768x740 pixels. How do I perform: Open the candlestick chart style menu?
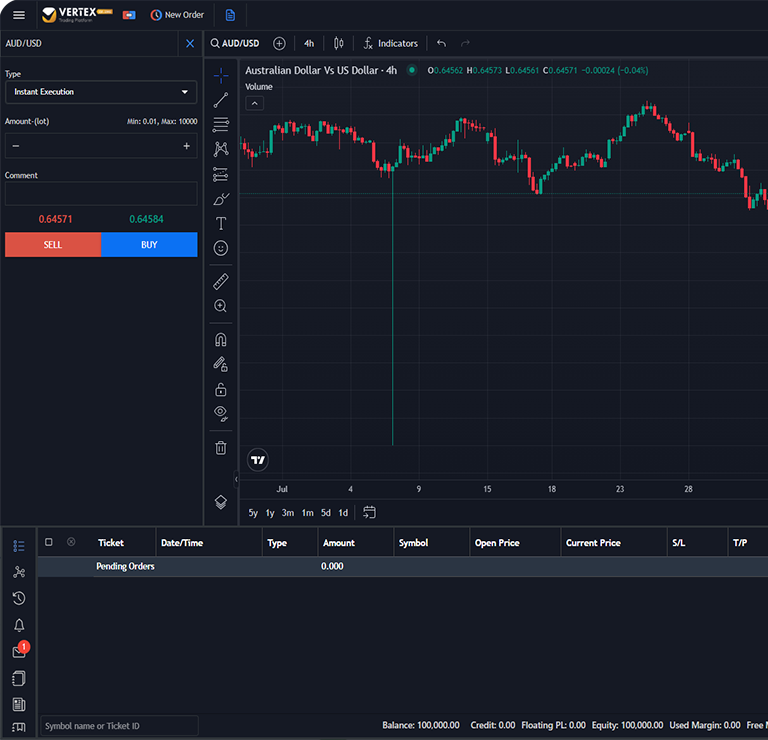[x=338, y=44]
